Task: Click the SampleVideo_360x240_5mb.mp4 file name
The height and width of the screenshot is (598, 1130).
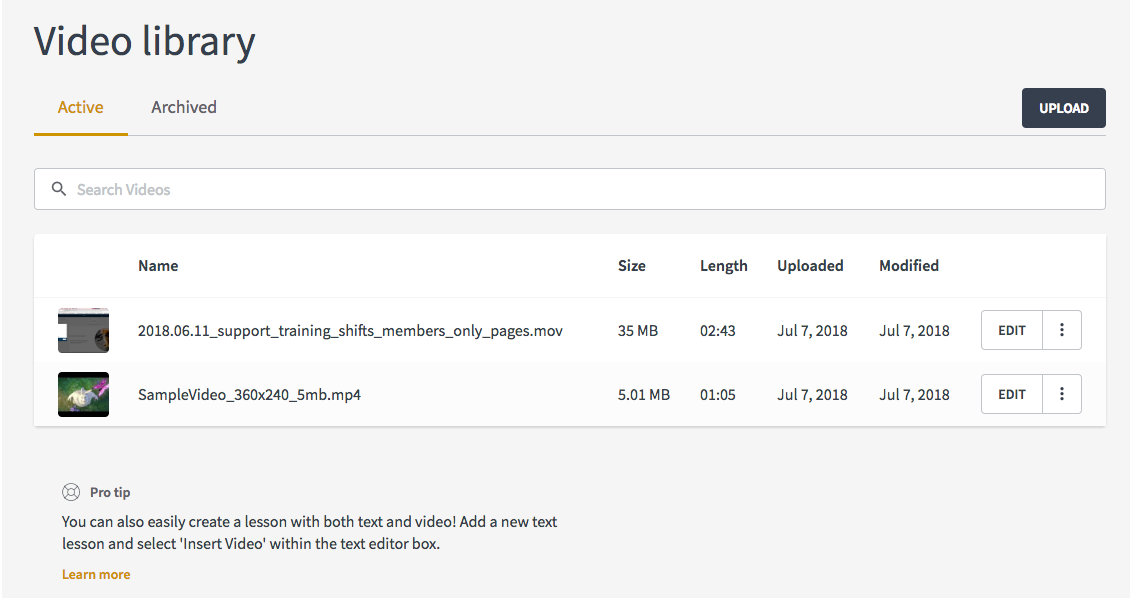Action: 249,394
